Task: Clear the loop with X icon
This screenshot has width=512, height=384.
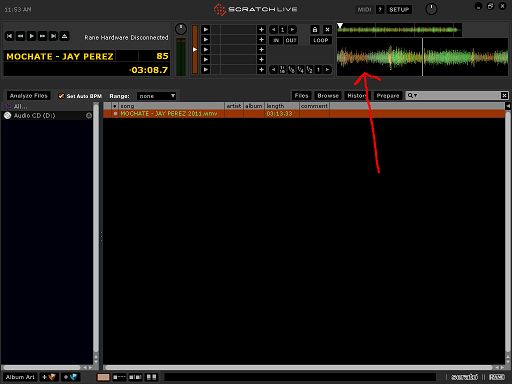Action: (327, 30)
